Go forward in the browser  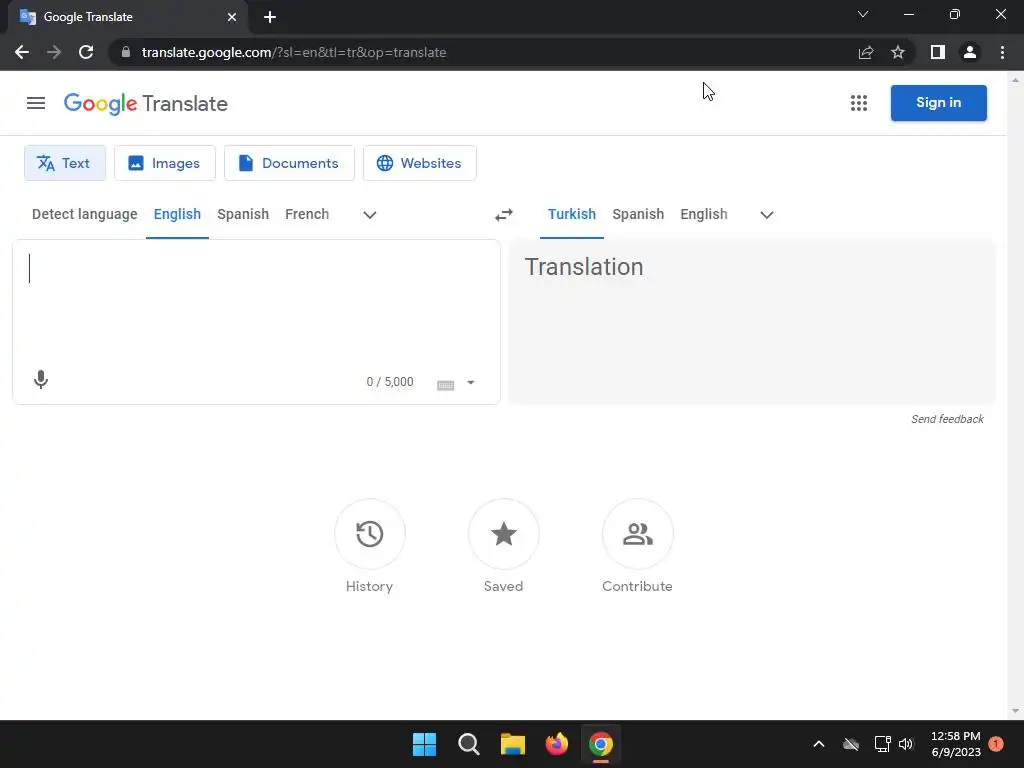coord(54,52)
